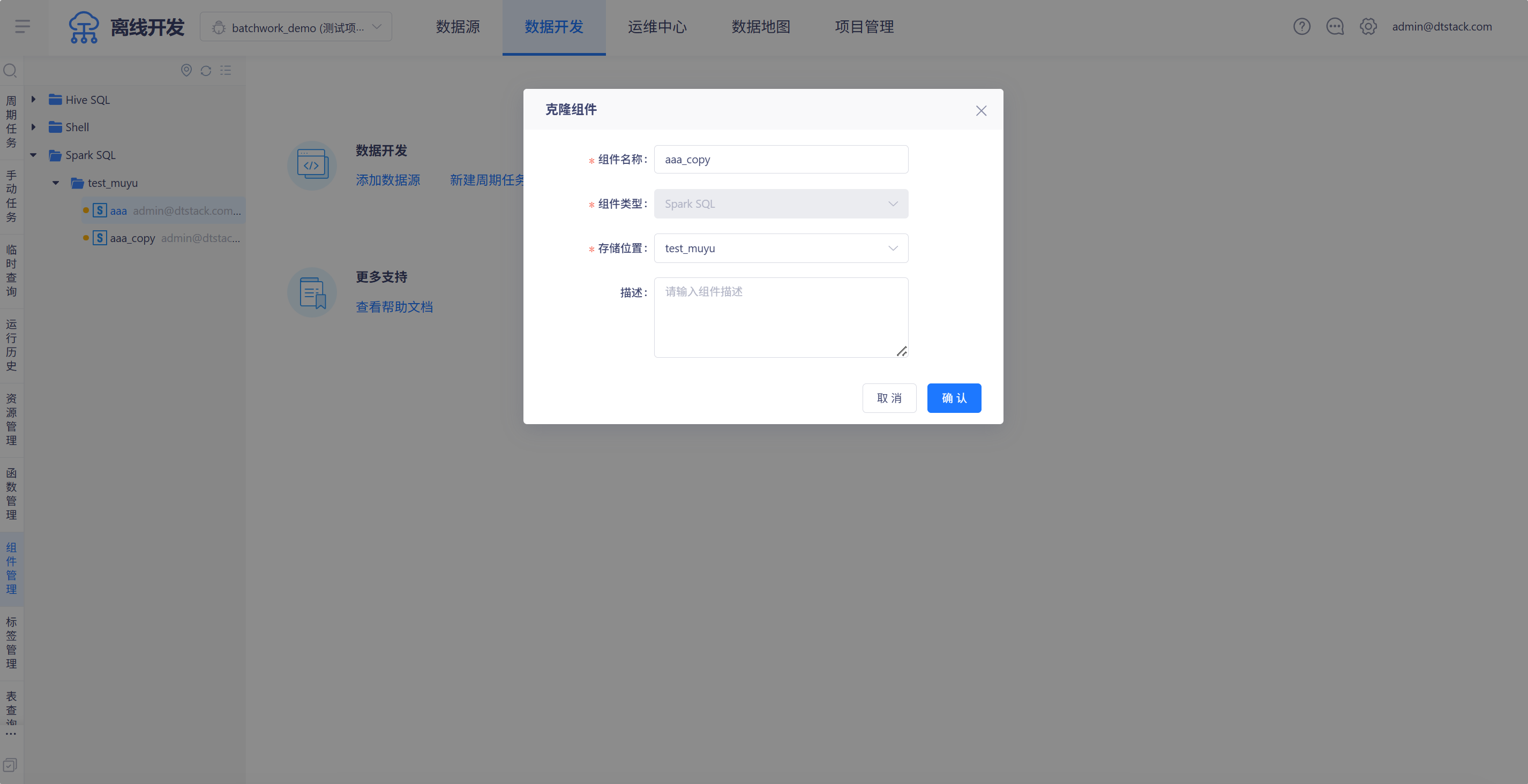Focus the 描述 textarea

click(x=781, y=318)
